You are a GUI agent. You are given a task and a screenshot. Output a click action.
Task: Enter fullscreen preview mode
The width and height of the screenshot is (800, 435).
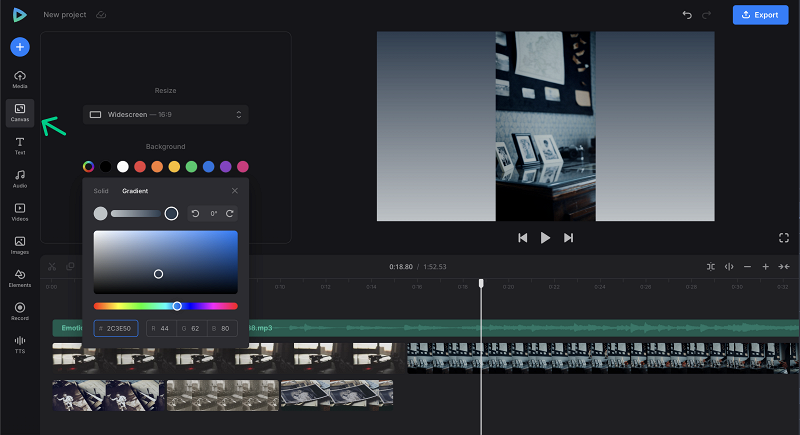coord(784,238)
